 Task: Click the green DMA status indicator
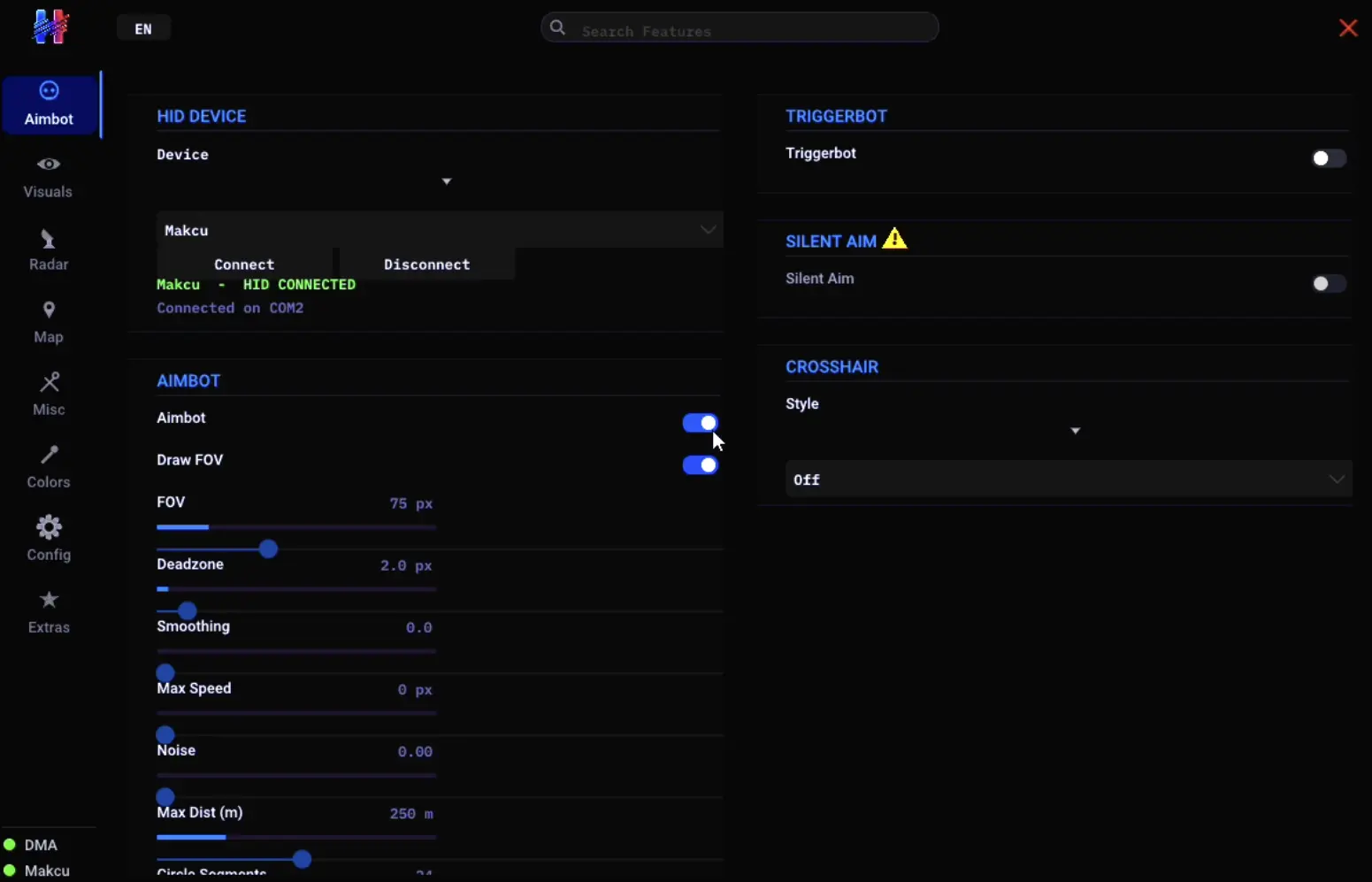(x=10, y=845)
